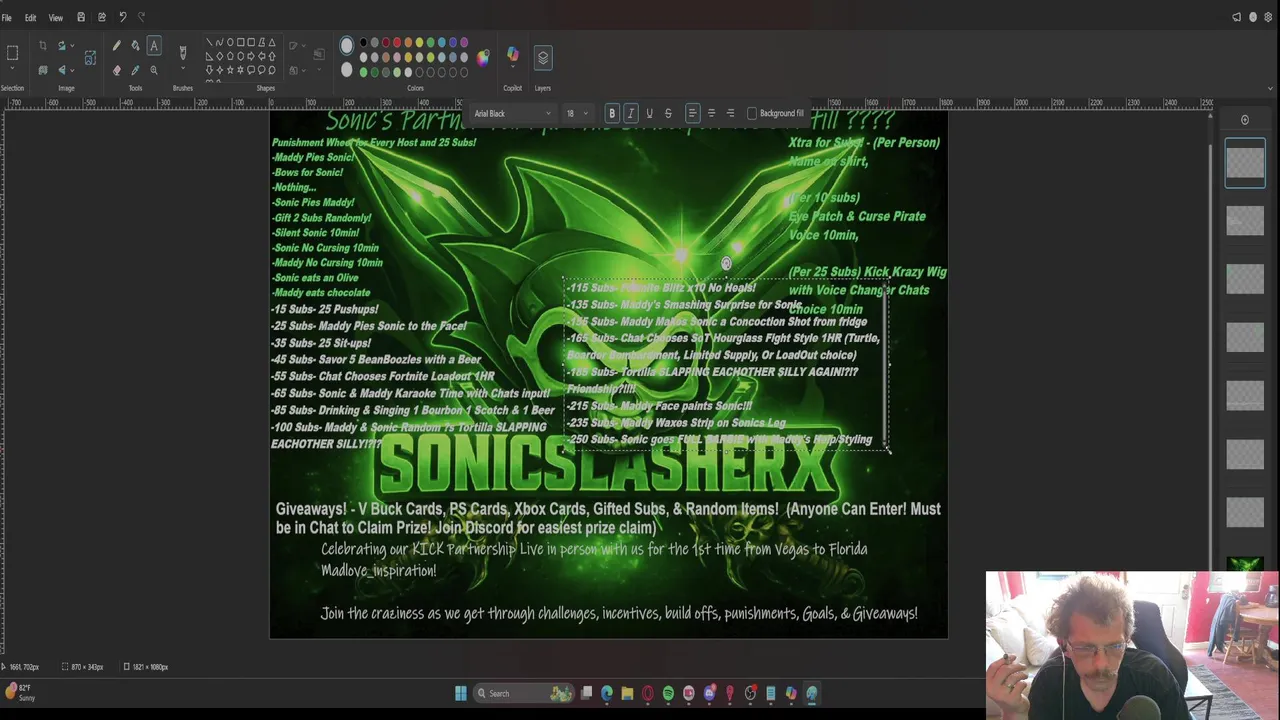Select the Eraser tool

pyautogui.click(x=116, y=70)
